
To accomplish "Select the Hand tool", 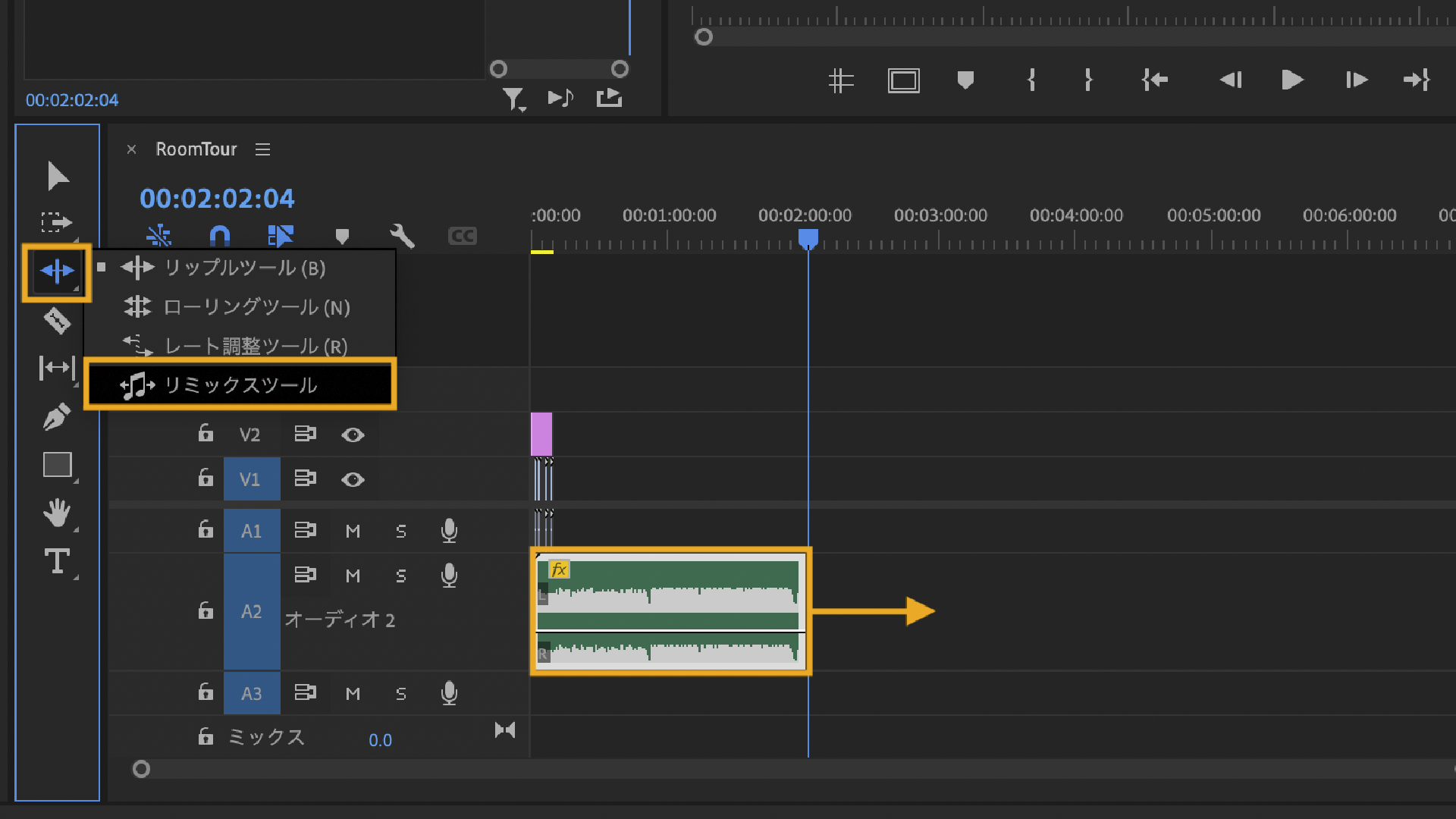I will coord(57,513).
